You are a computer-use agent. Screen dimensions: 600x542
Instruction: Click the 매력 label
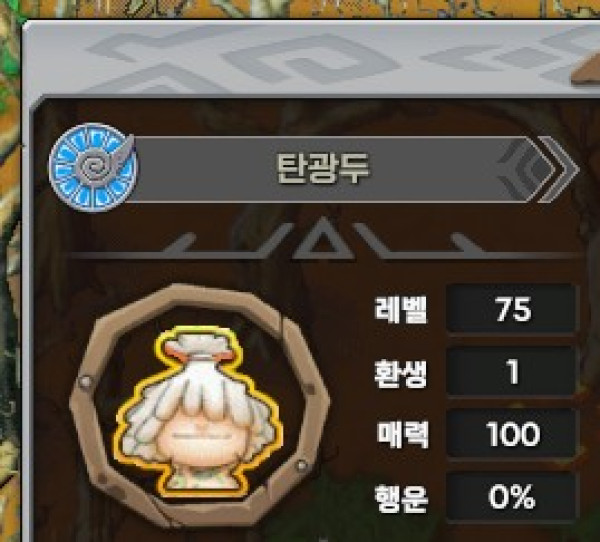click(403, 435)
